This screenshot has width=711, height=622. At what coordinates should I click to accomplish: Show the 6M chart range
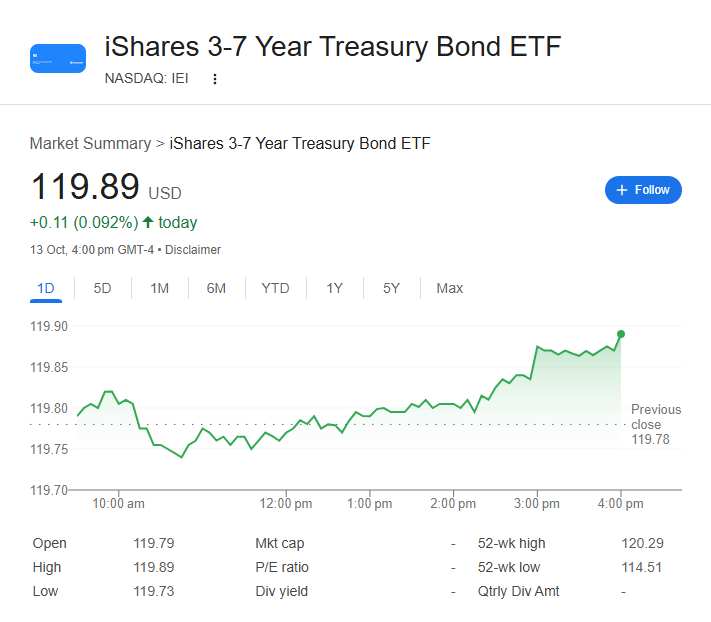pyautogui.click(x=216, y=288)
